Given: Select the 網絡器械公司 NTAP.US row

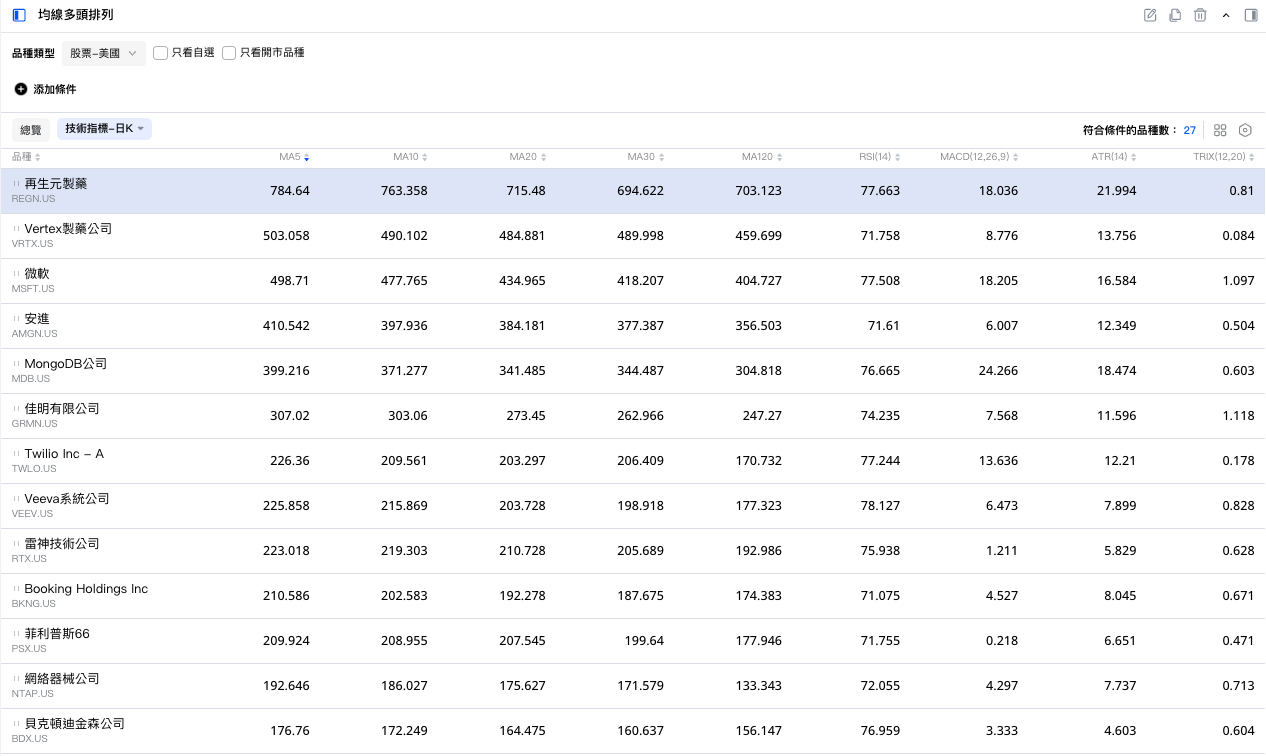Looking at the screenshot, I should point(633,686).
